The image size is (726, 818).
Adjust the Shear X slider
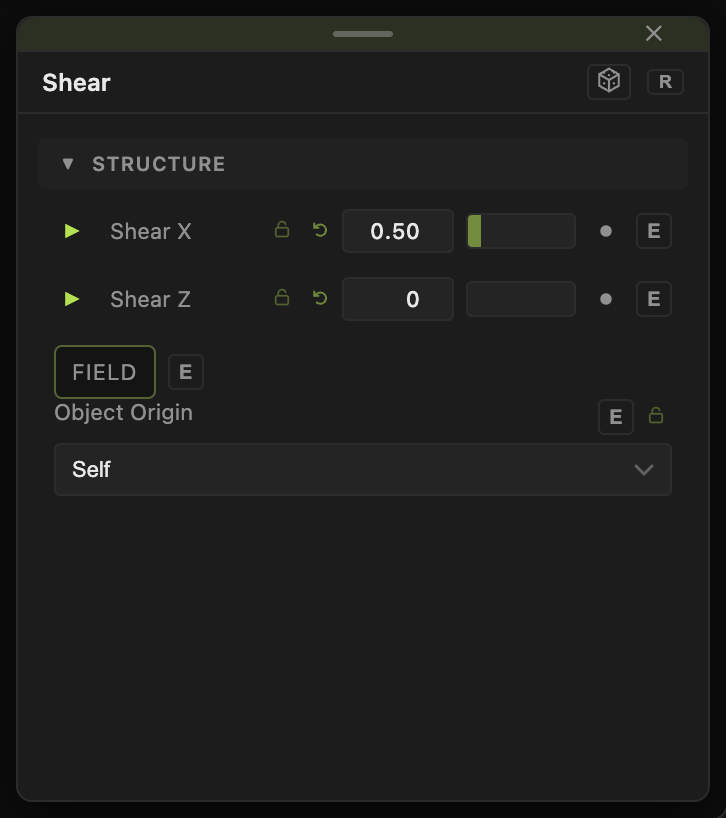[521, 231]
